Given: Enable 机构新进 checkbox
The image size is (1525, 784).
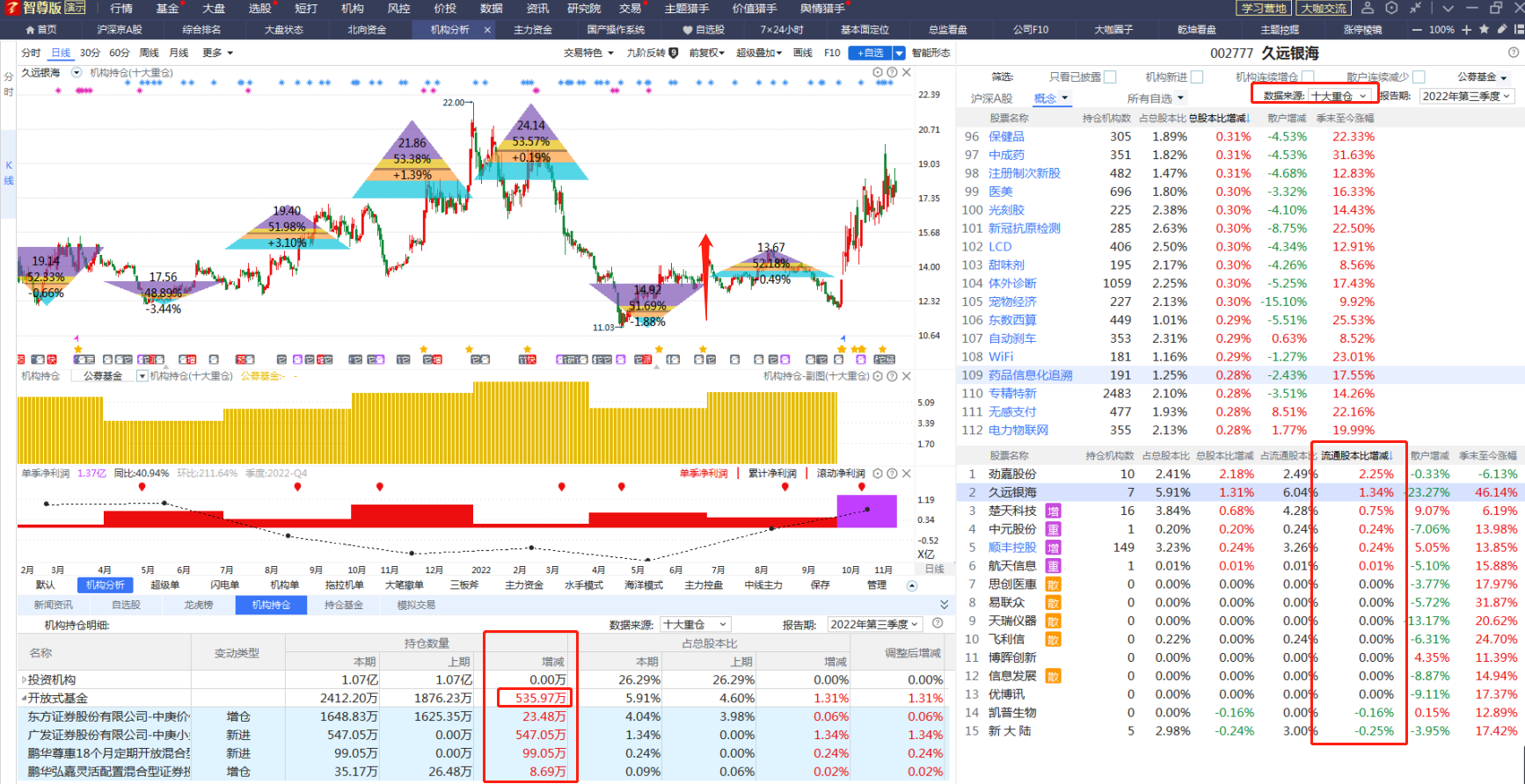Looking at the screenshot, I should click(x=1196, y=77).
